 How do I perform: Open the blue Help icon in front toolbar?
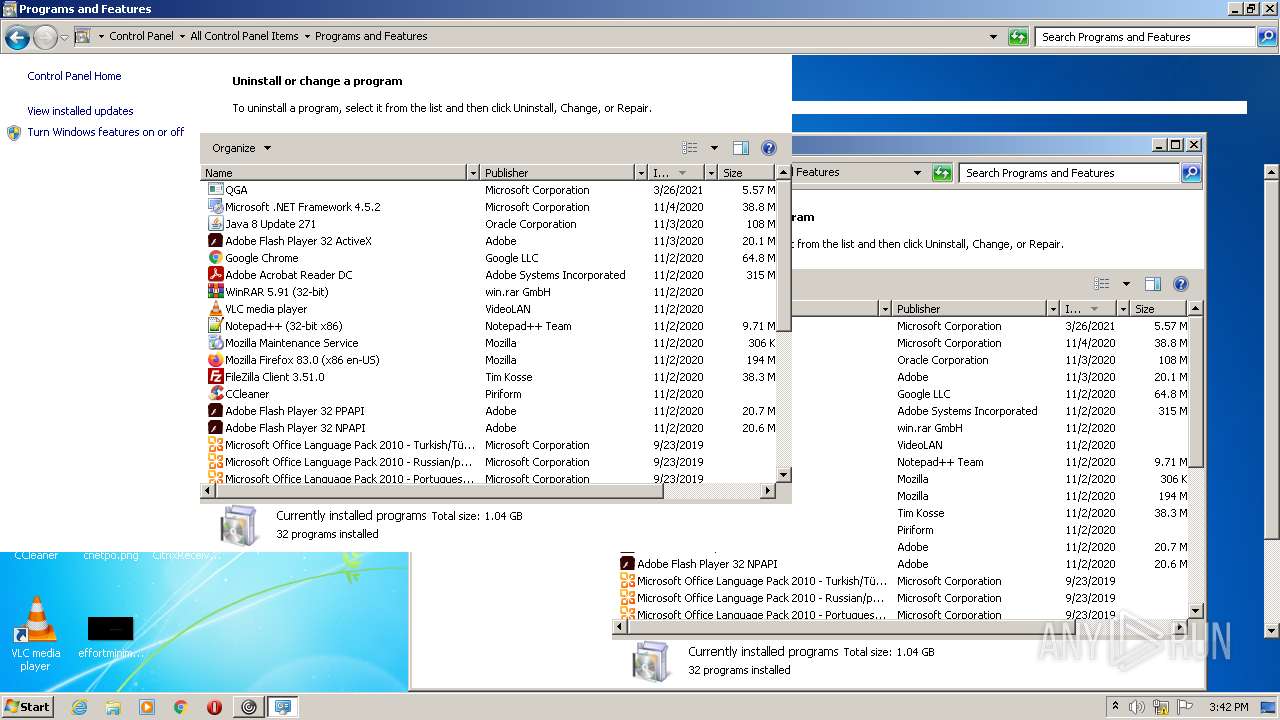769,148
